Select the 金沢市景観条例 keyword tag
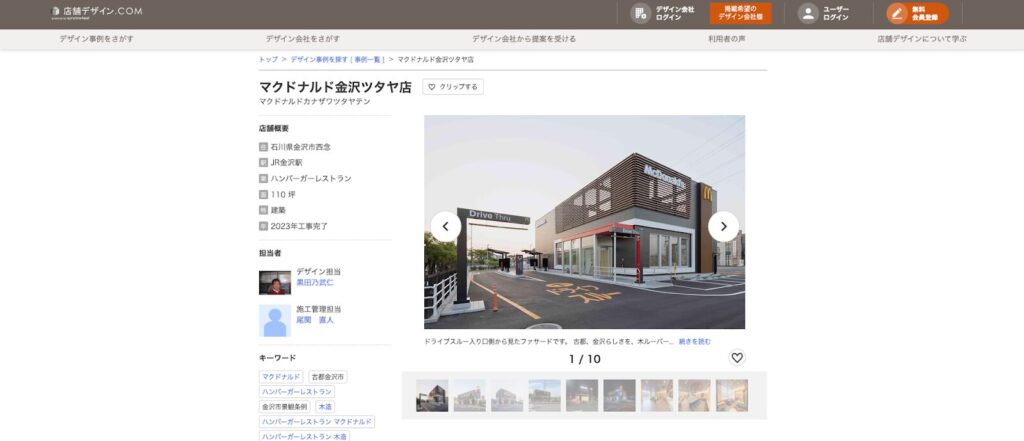 coord(285,407)
